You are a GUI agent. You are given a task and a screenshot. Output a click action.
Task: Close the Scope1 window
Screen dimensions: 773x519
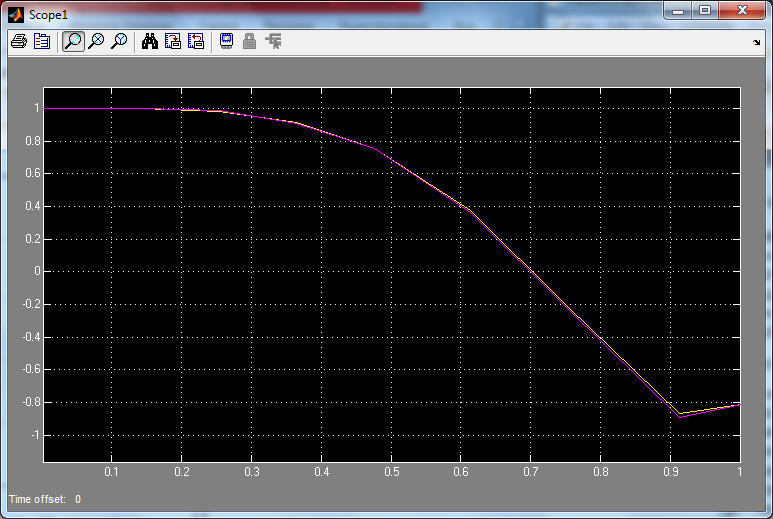(x=742, y=11)
